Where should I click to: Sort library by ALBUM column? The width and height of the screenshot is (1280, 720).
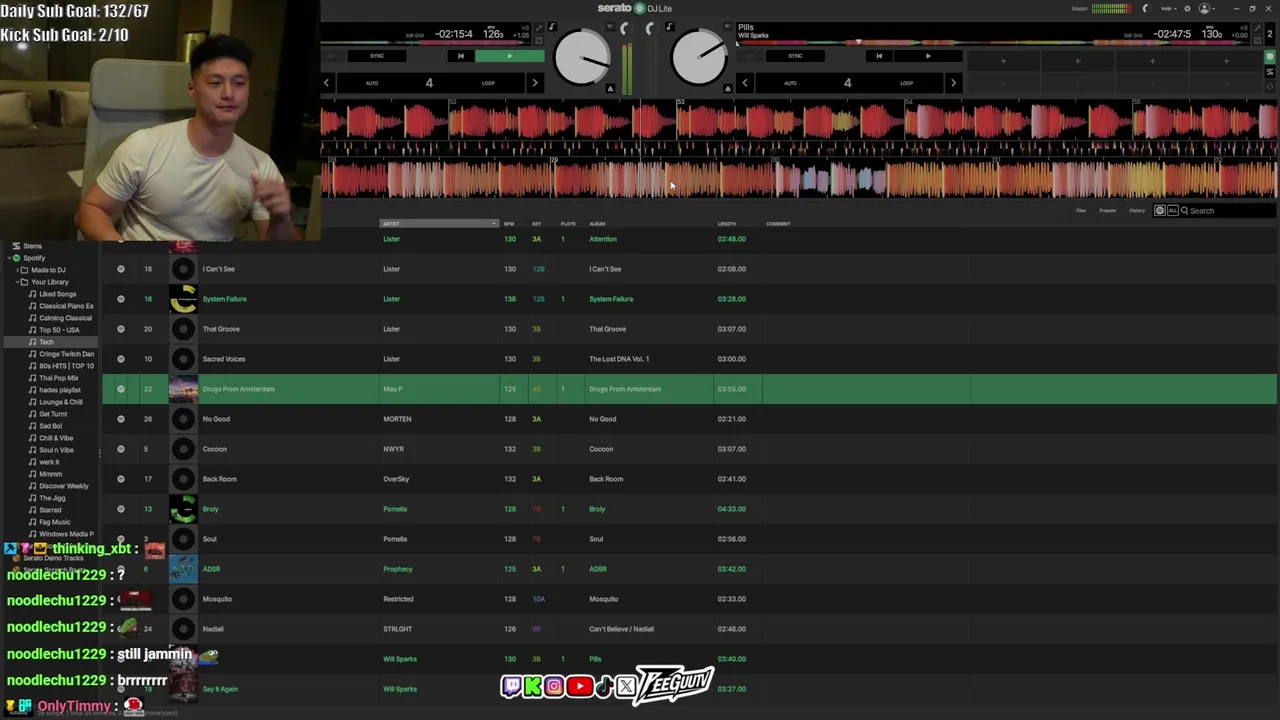pos(597,224)
